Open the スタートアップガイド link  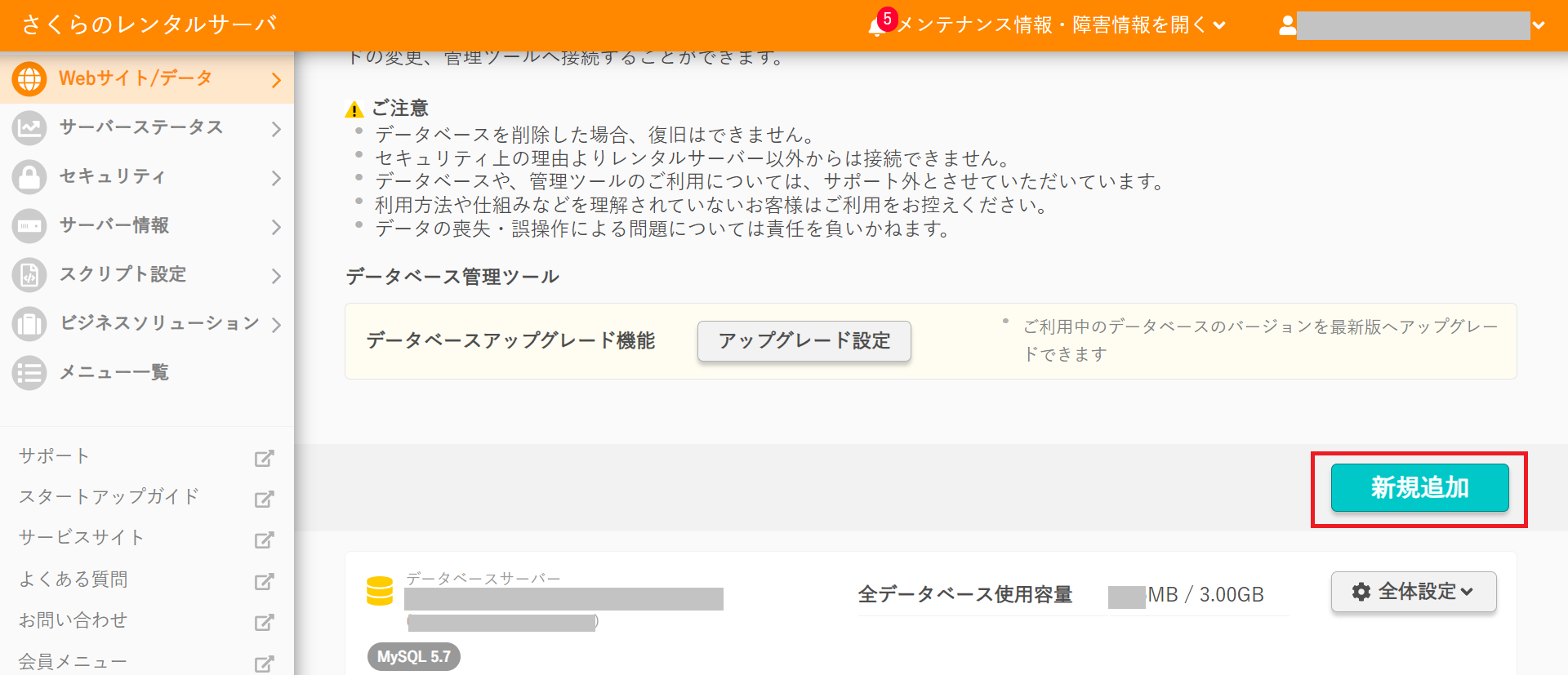109,497
